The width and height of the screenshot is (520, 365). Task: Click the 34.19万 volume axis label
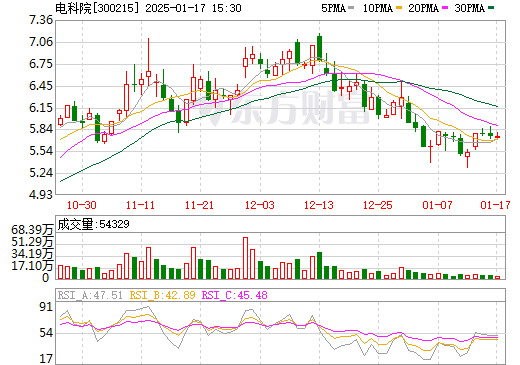[x=32, y=254]
